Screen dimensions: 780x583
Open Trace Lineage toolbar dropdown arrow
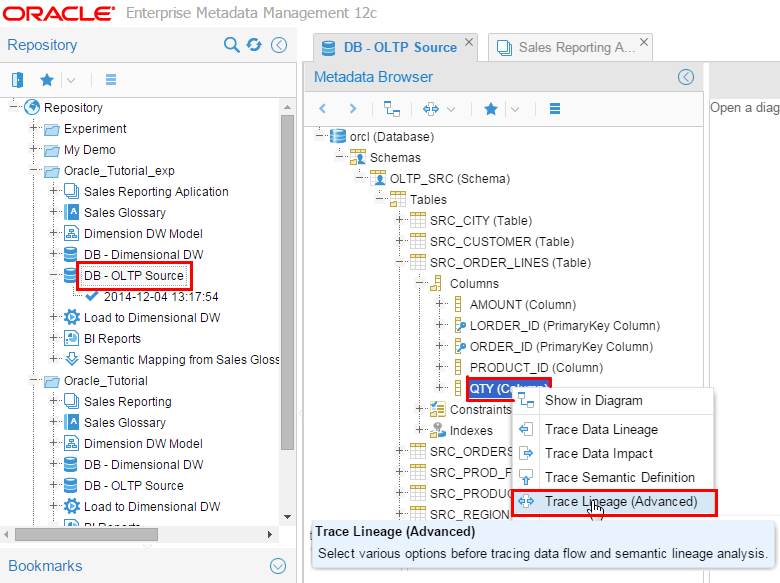coord(451,109)
